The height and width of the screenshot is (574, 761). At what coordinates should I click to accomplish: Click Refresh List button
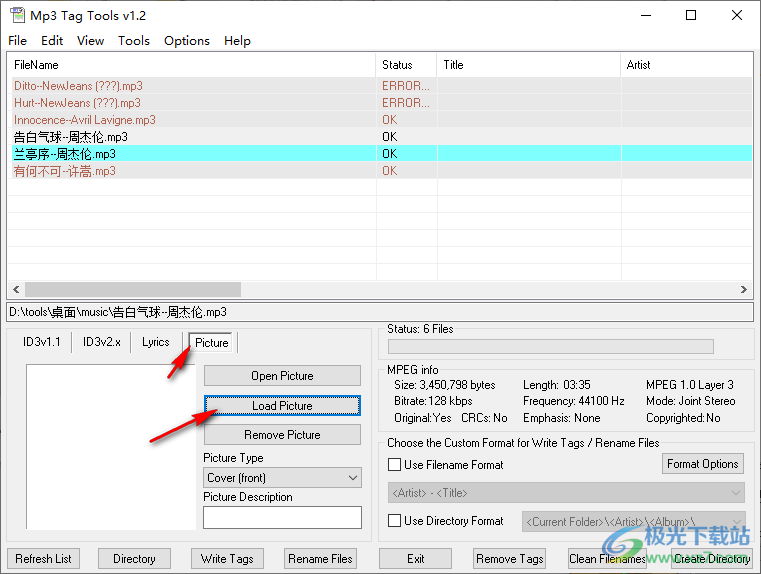point(43,559)
